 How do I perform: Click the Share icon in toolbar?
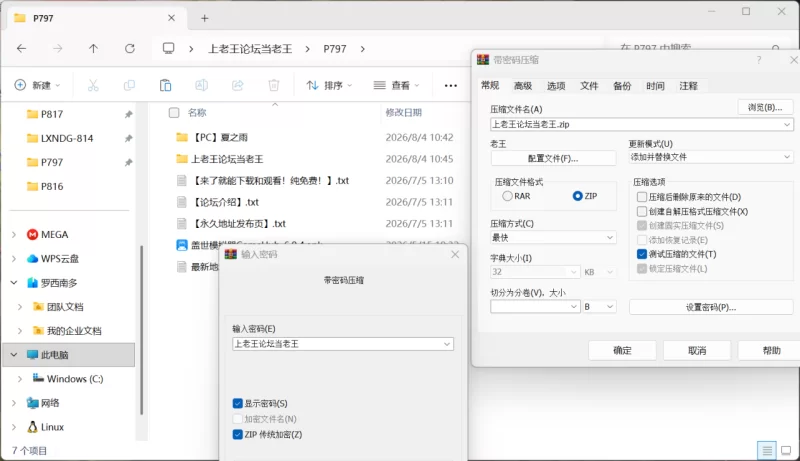point(238,85)
